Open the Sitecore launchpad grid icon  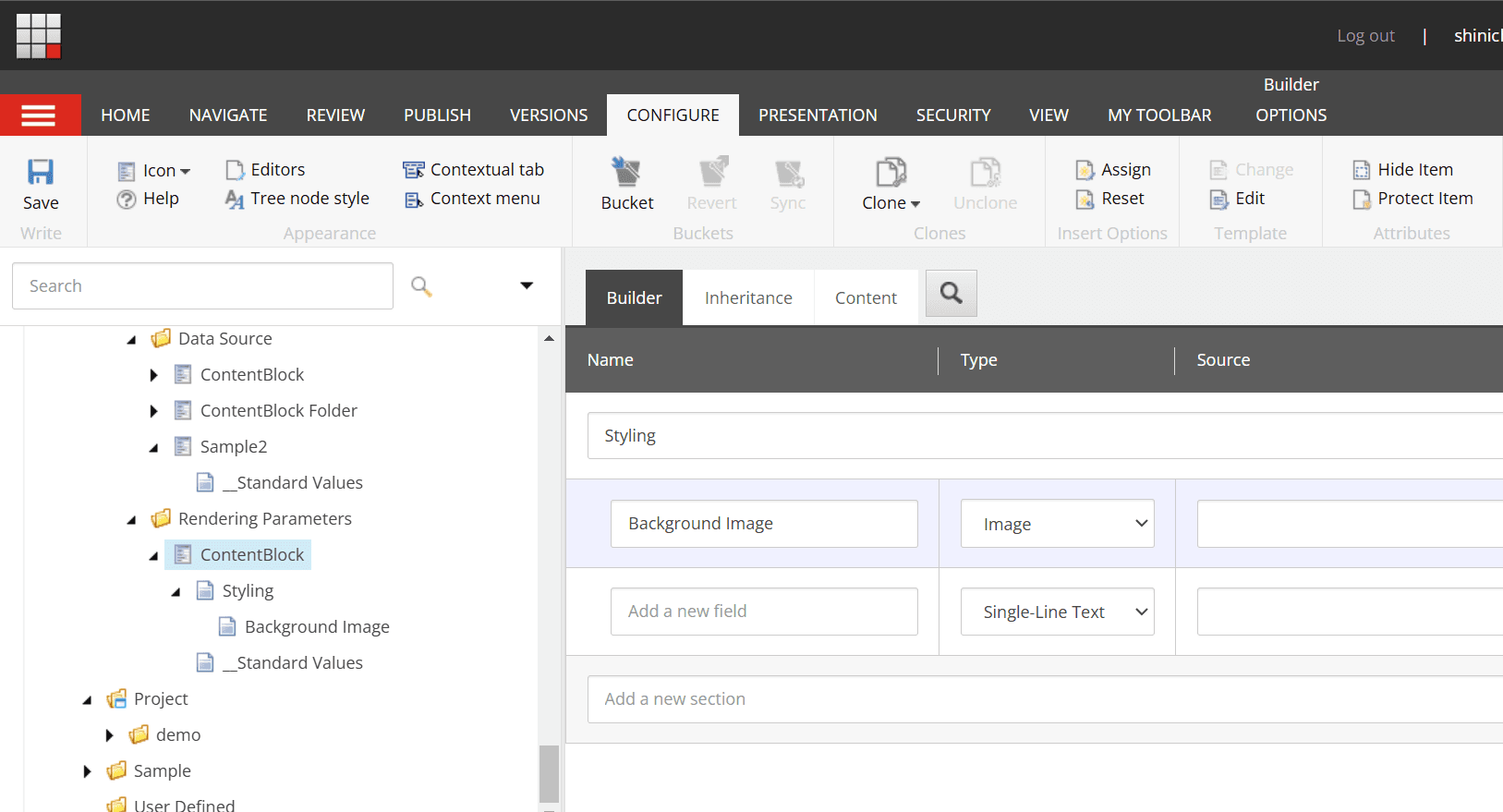click(39, 36)
